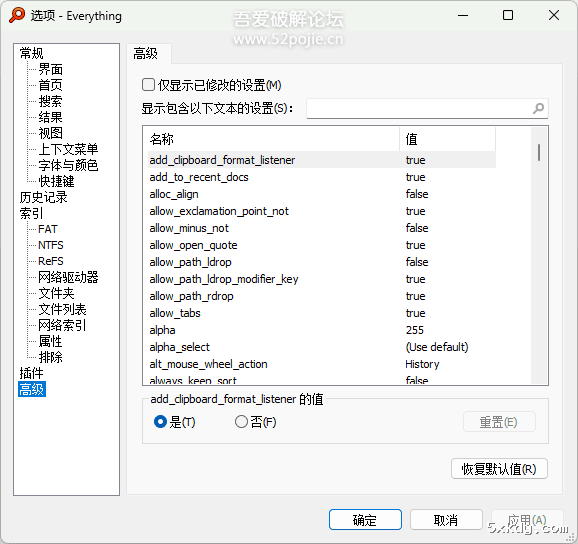Select the 否(F) radio button
The image size is (578, 544).
pos(241,422)
